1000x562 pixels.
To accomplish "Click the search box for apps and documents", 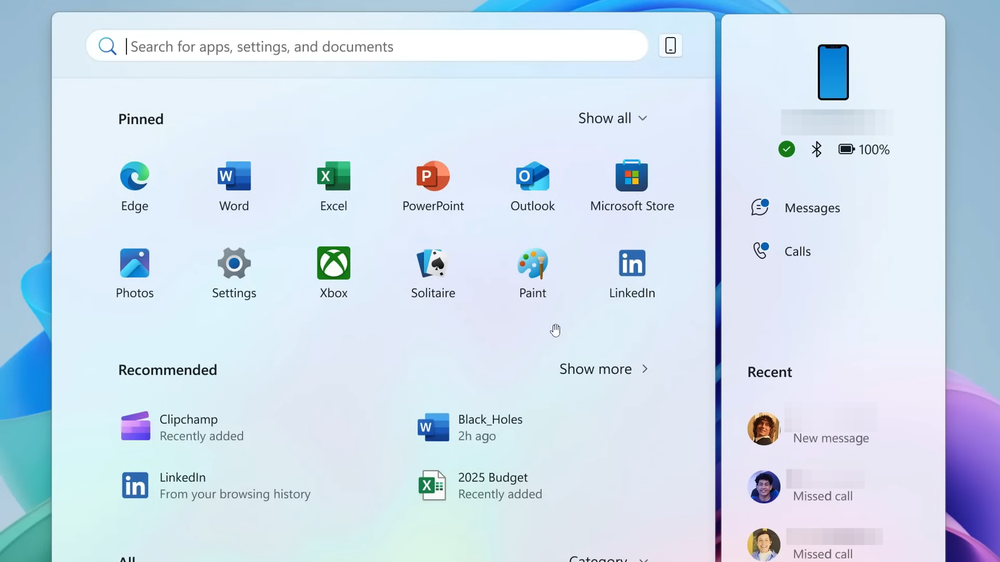I will pyautogui.click(x=380, y=46).
